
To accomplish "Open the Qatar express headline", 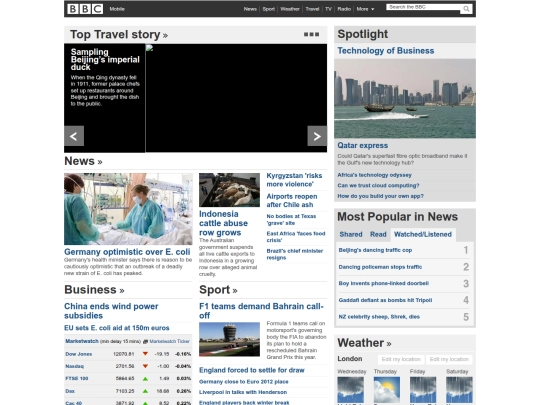I will point(363,146).
